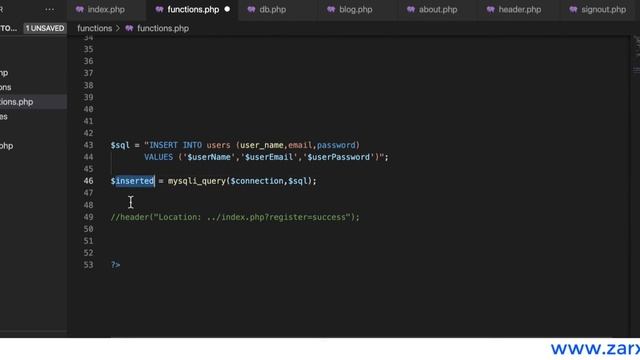The image size is (640, 360).
Task: Click the '$userName' variable text
Action: point(209,157)
